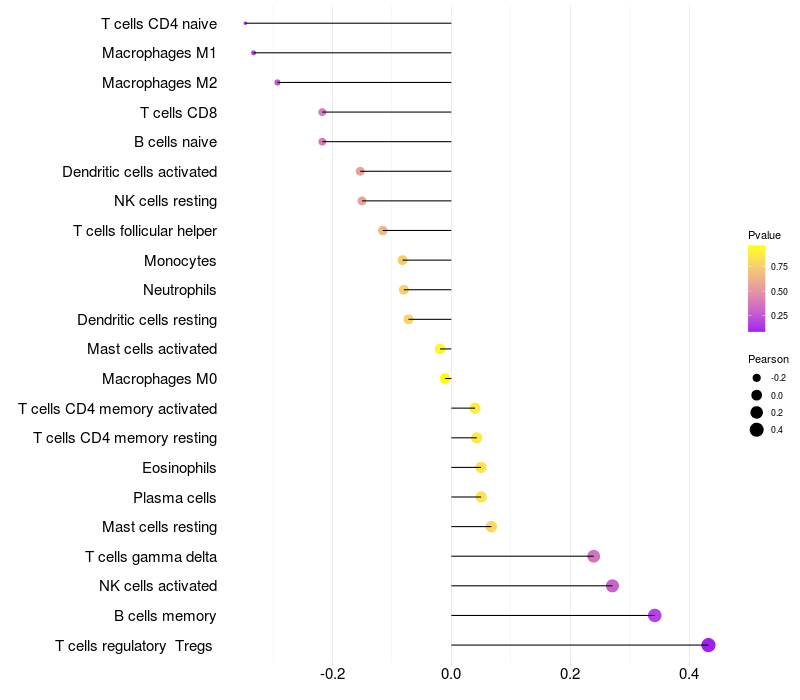Click the B cells memory lollipop dot
Image resolution: width=800 pixels, height=700 pixels.
[655, 615]
